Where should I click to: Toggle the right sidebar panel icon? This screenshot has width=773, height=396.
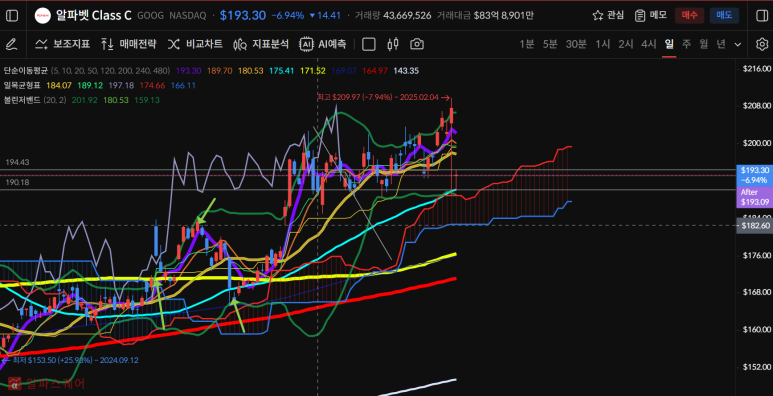[761, 16]
